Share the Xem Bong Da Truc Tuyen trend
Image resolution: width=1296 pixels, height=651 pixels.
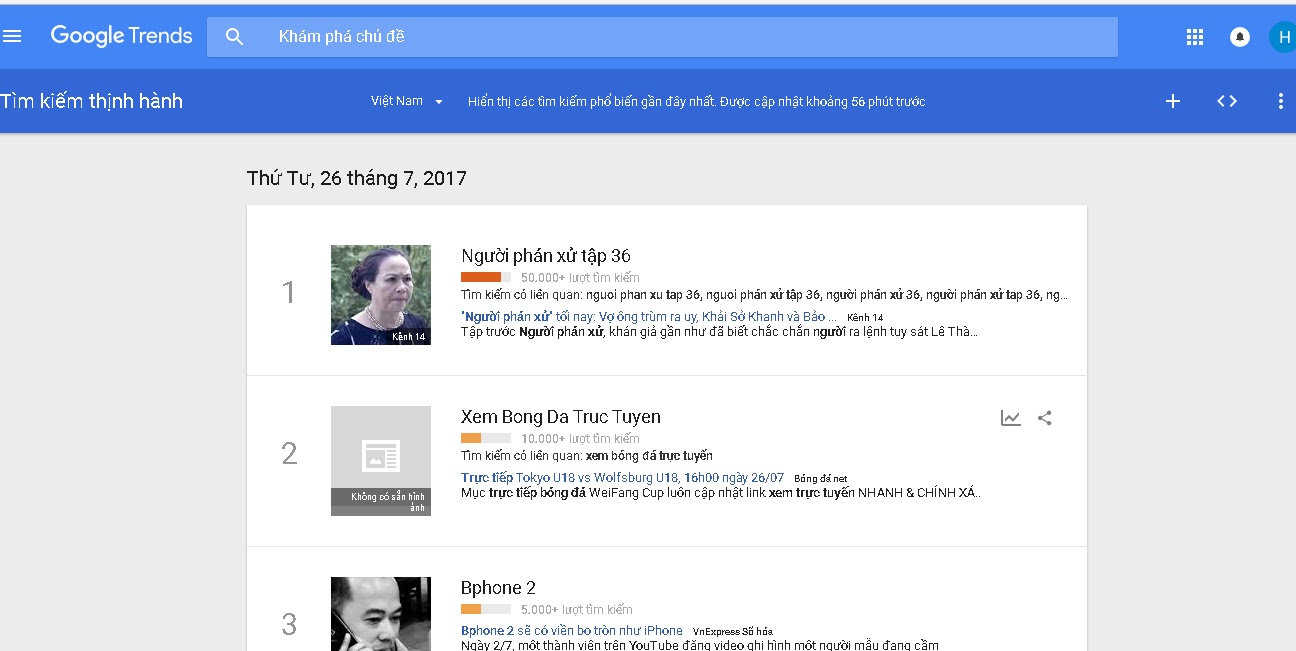1045,418
